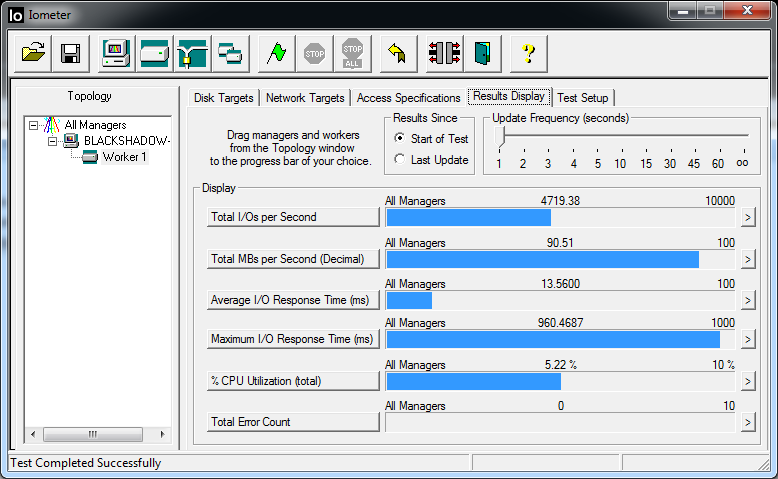778x479 pixels.
Task: Open details arrow for Average I/O Response Time
Action: coord(748,300)
